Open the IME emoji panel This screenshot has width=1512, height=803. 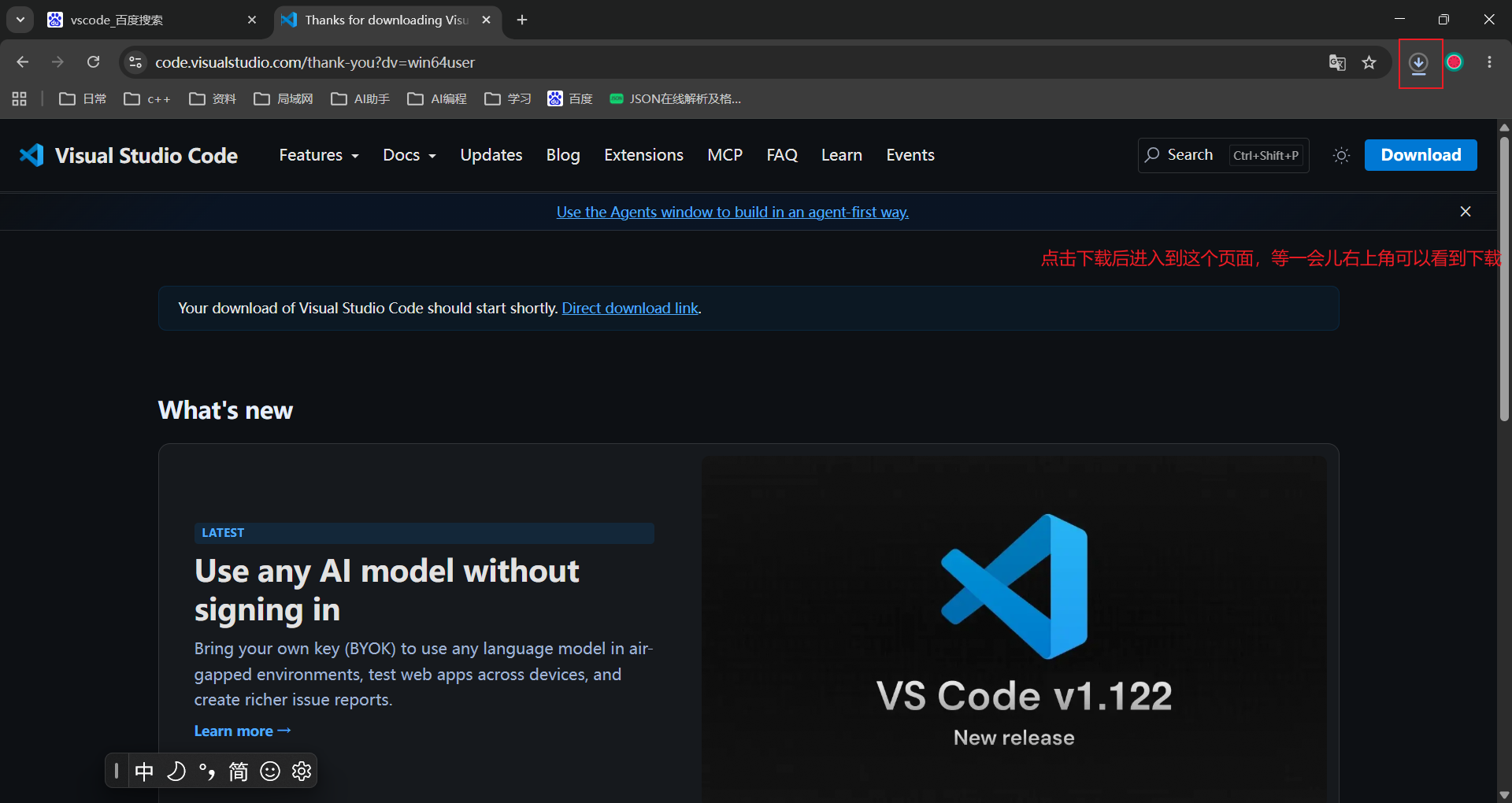270,771
